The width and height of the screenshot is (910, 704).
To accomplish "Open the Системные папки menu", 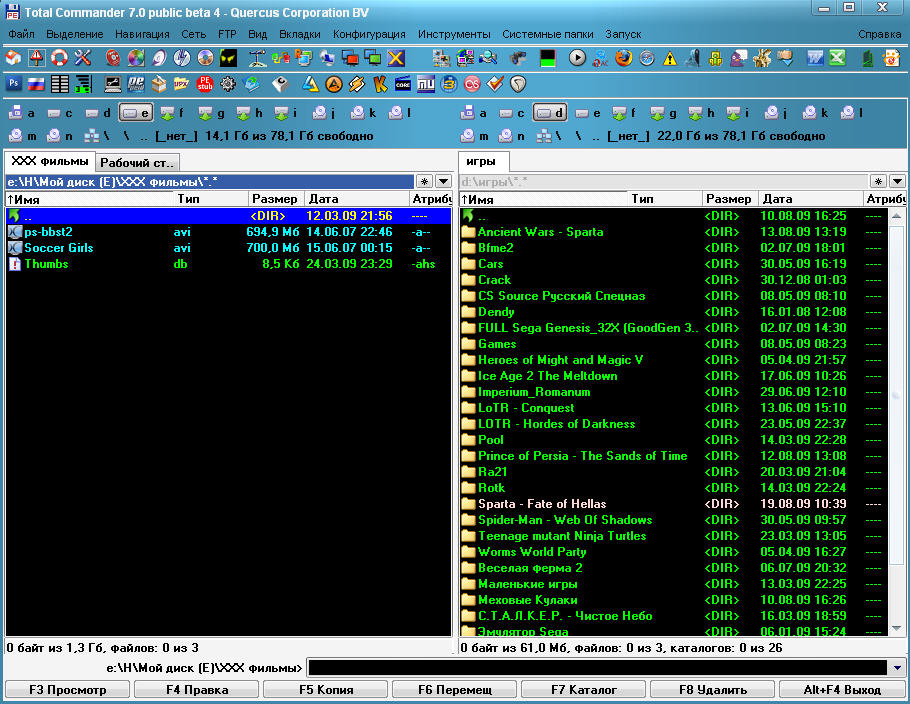I will click(548, 34).
